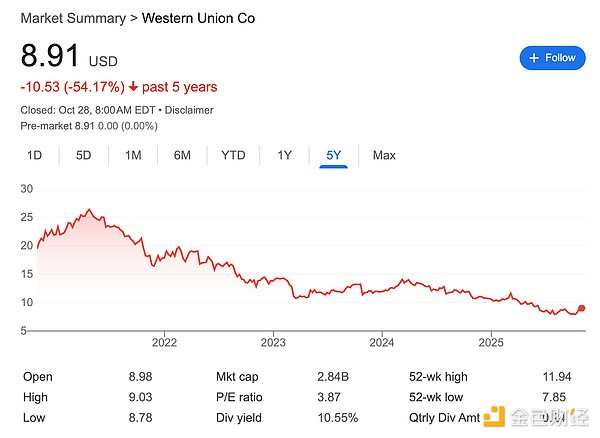Select the YTD tab
The image size is (600, 438).
(x=233, y=155)
